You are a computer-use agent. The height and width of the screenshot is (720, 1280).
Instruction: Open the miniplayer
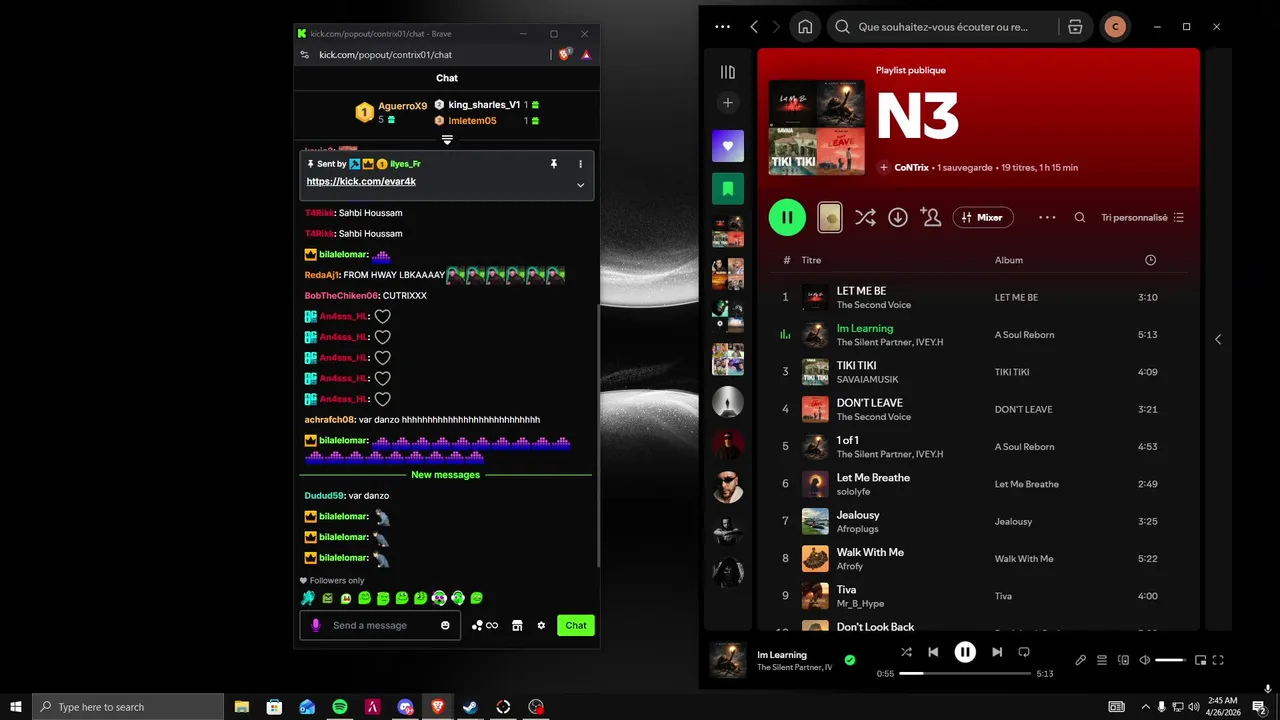[x=1200, y=660]
